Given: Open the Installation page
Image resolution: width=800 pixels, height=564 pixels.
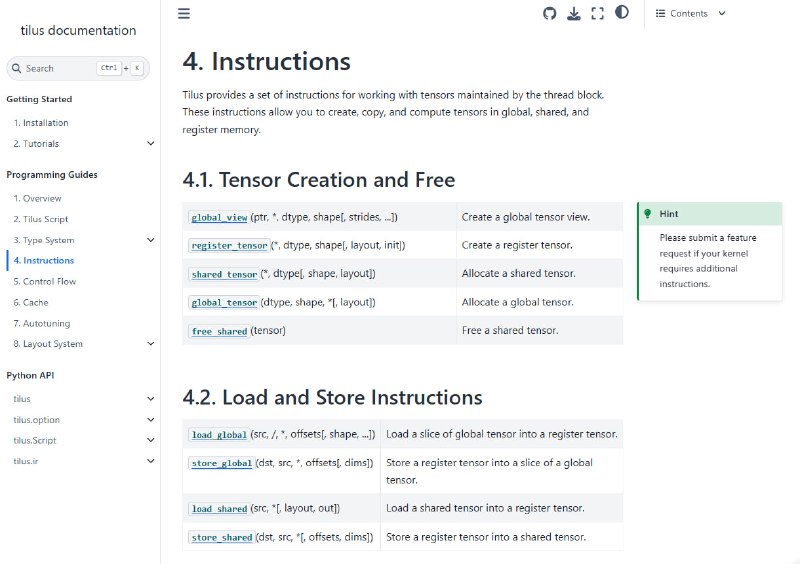Looking at the screenshot, I should click(41, 123).
